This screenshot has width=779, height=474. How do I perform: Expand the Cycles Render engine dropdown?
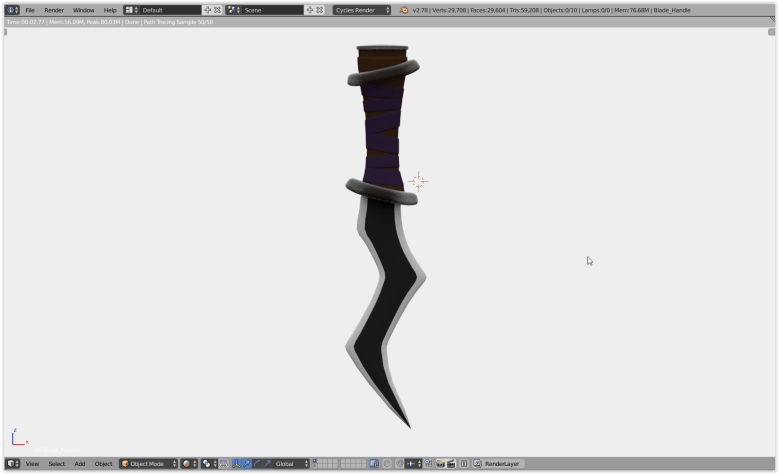point(361,10)
